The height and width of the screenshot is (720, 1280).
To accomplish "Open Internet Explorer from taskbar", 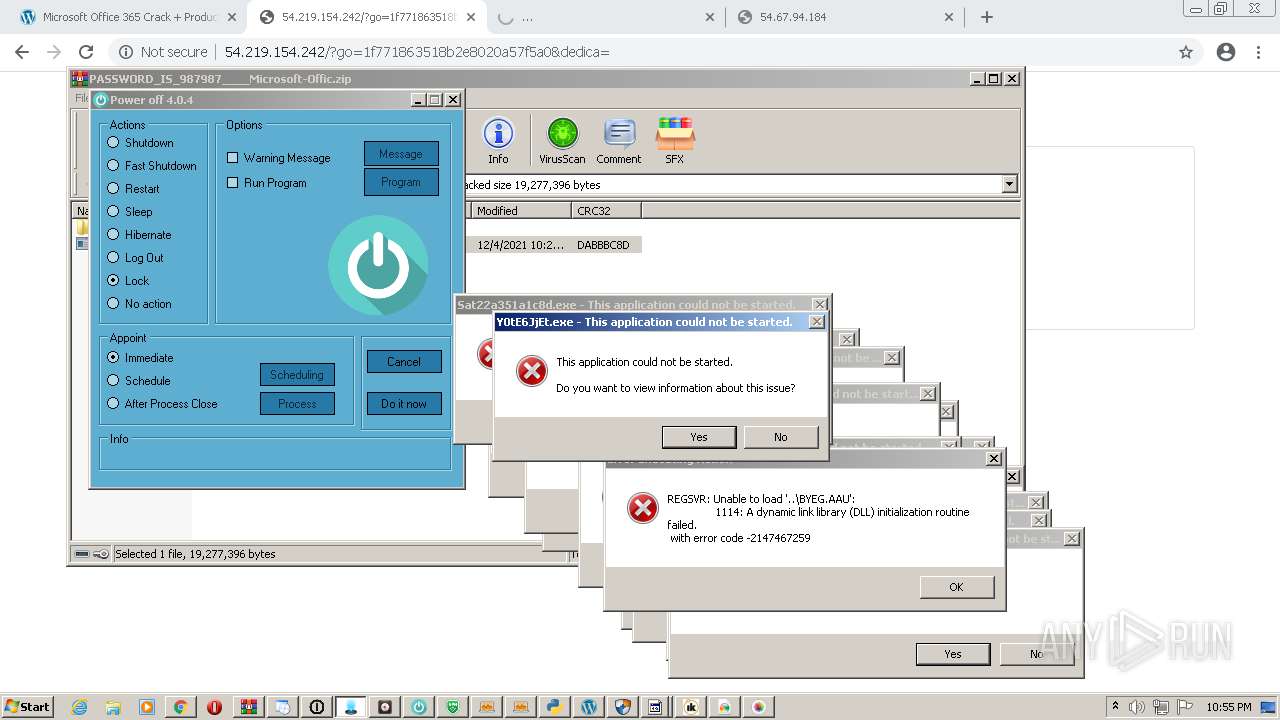I will (x=80, y=707).
